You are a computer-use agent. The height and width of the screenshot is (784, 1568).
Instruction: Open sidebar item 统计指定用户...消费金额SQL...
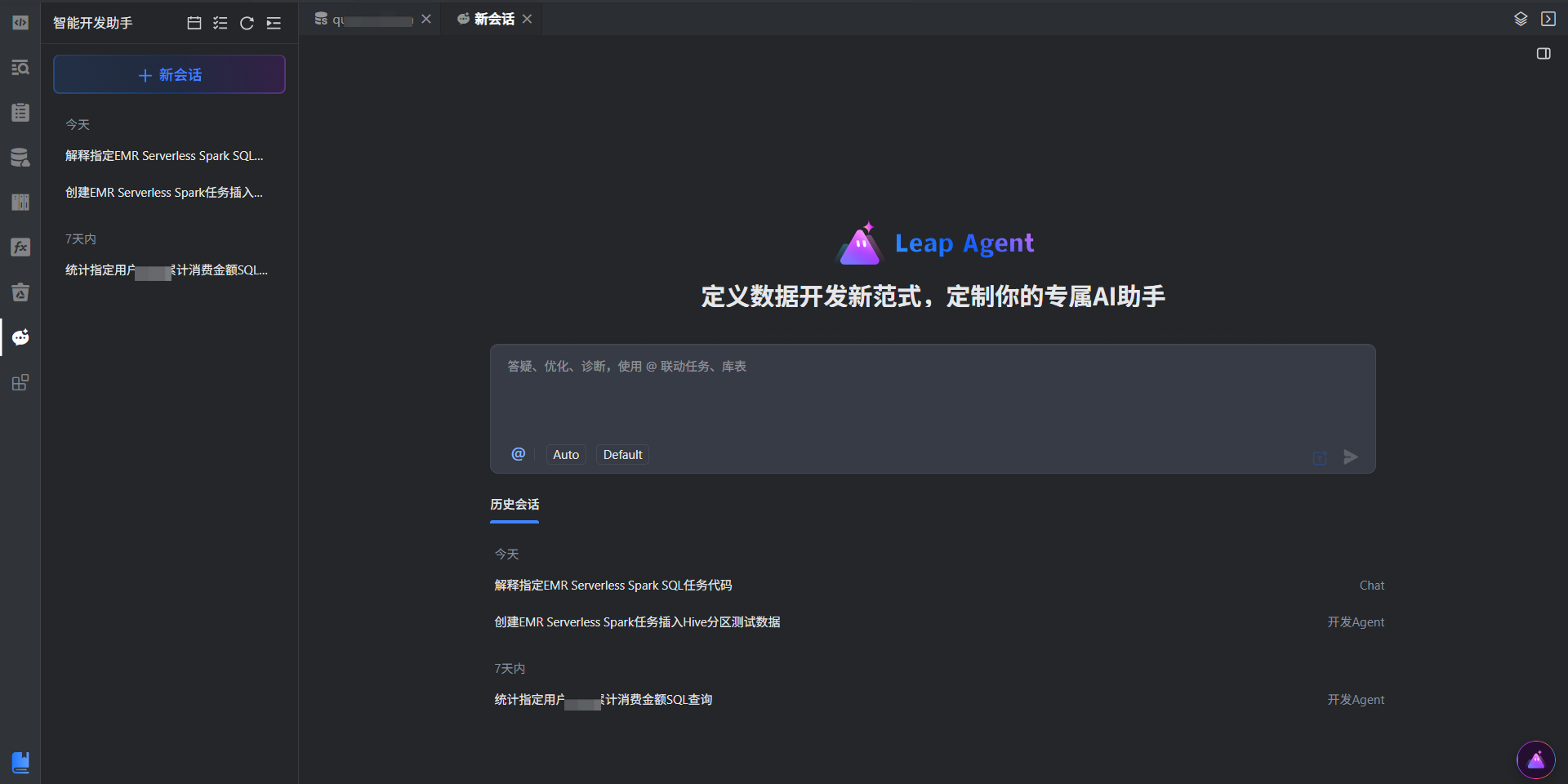[167, 269]
